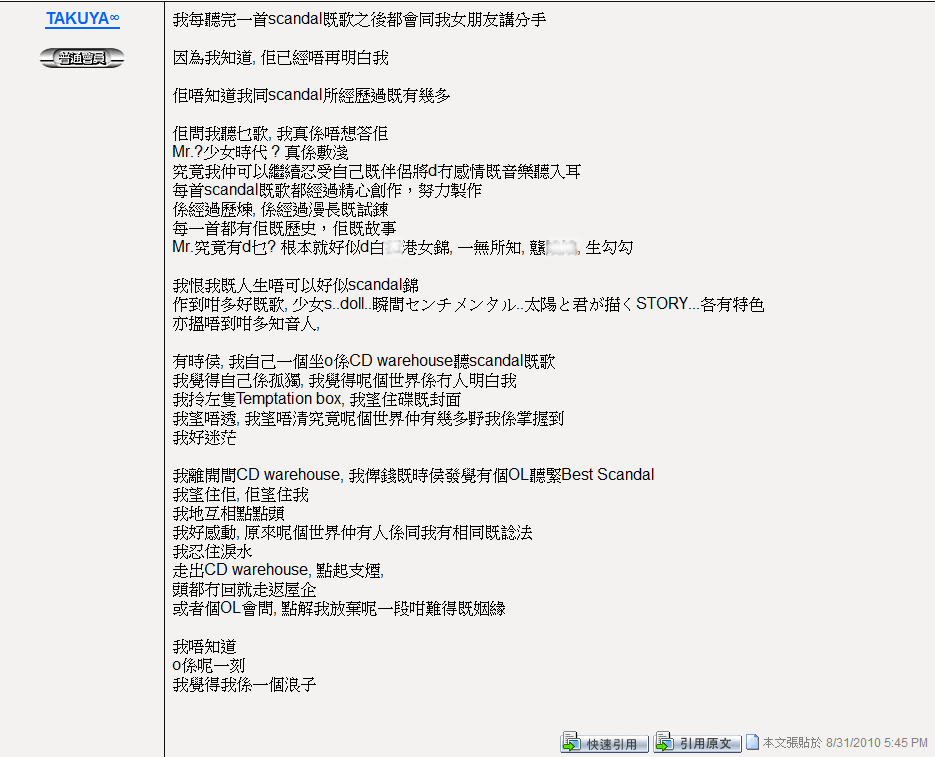Click the line 佢唔知道我同scandal所經歷過既有幾多
935x757 pixels.
click(311, 95)
